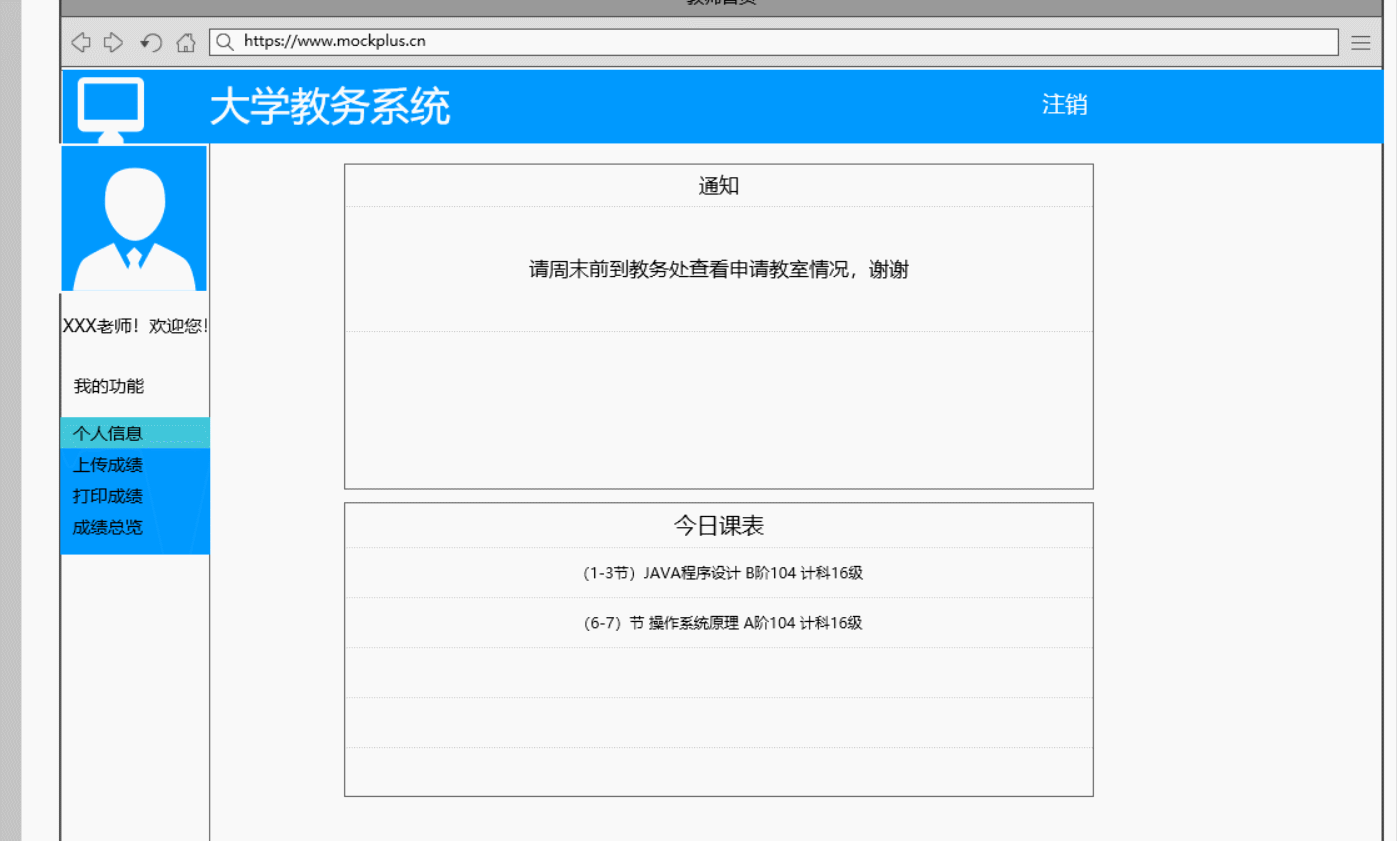Open the 成绩总览 overview page
This screenshot has height=841, width=1397.
(106, 527)
